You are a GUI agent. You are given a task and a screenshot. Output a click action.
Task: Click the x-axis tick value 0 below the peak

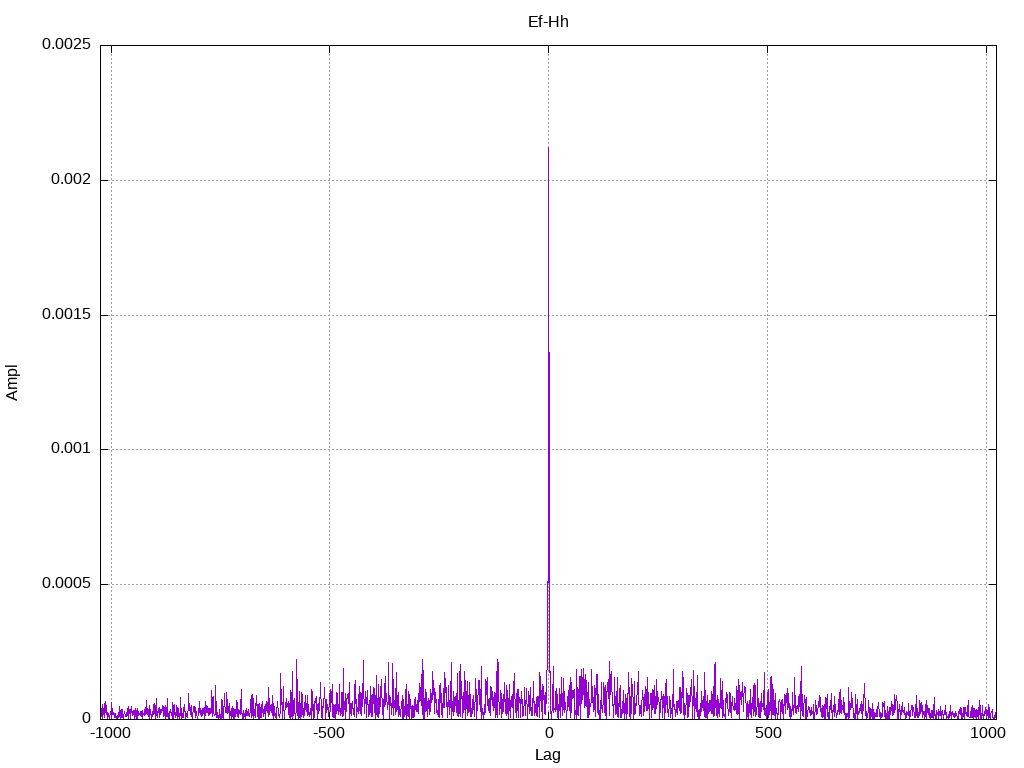549,733
